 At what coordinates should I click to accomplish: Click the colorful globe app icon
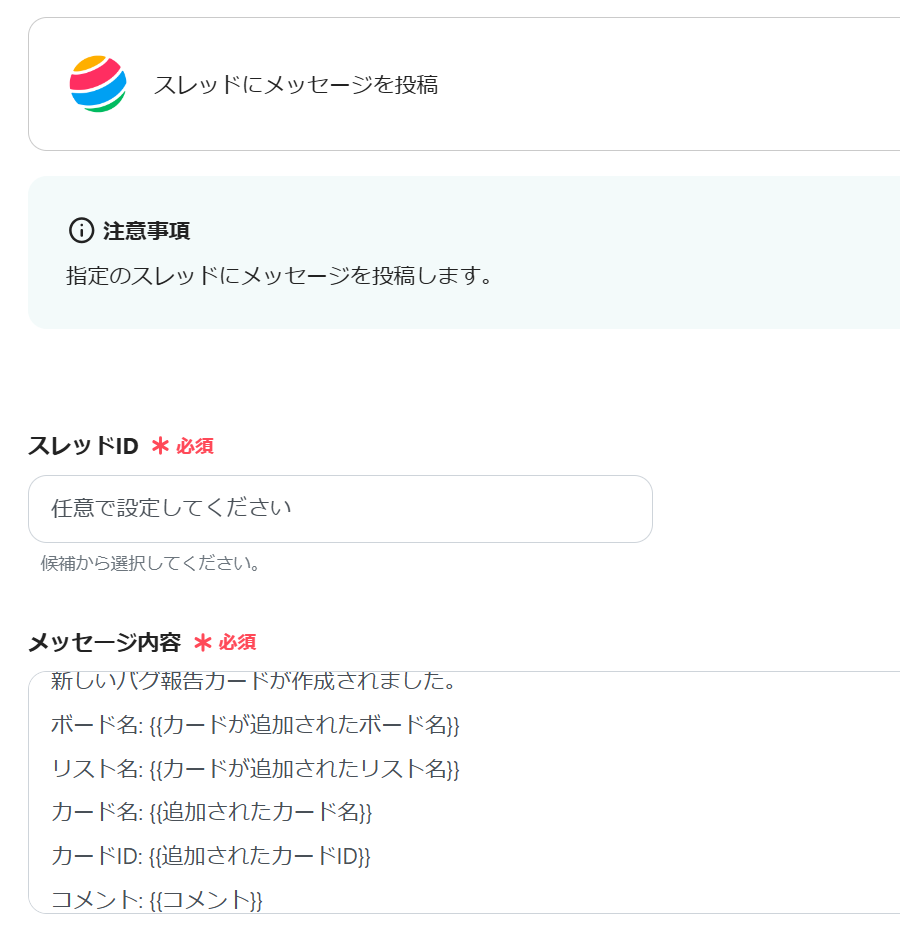coord(98,84)
